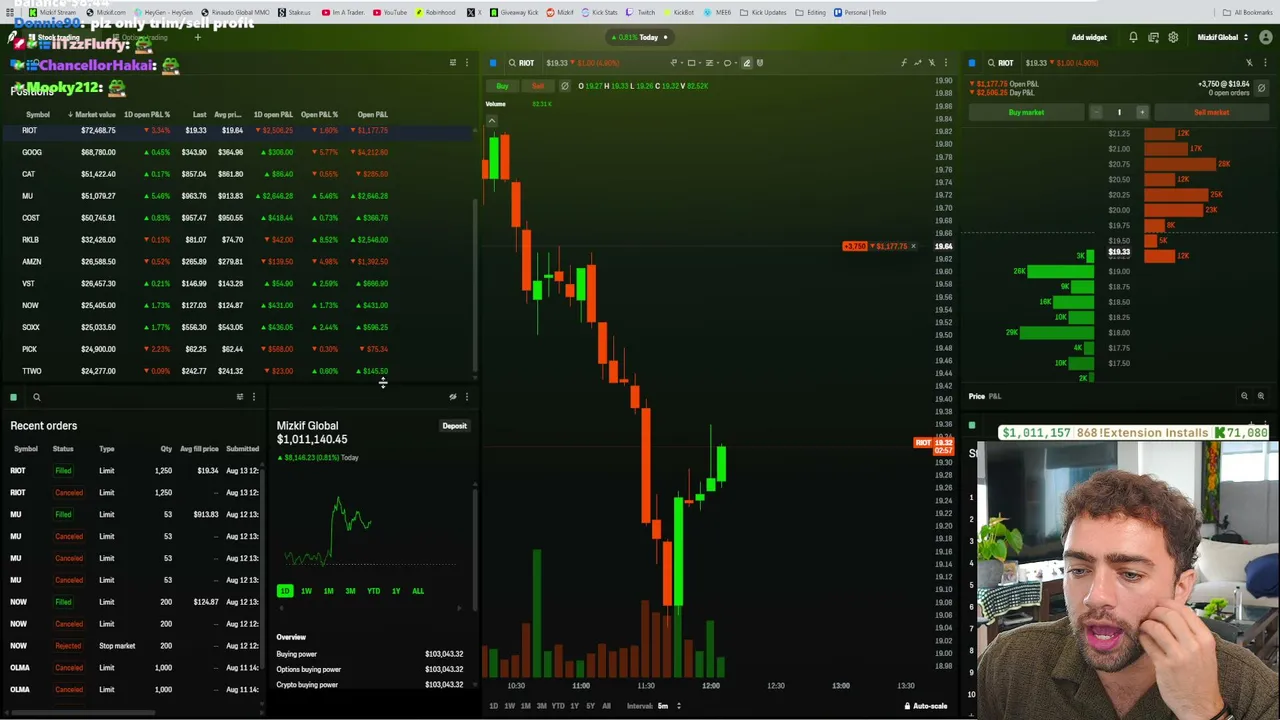Click the order quantity input field
Viewport: 1280px width, 720px height.
pyautogui.click(x=1119, y=112)
